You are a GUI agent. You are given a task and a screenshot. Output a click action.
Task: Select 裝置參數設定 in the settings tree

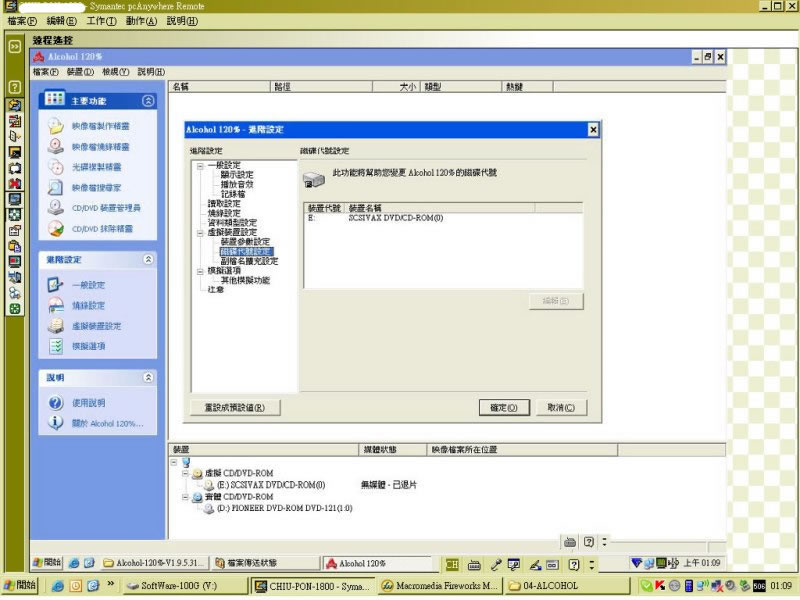(x=245, y=242)
